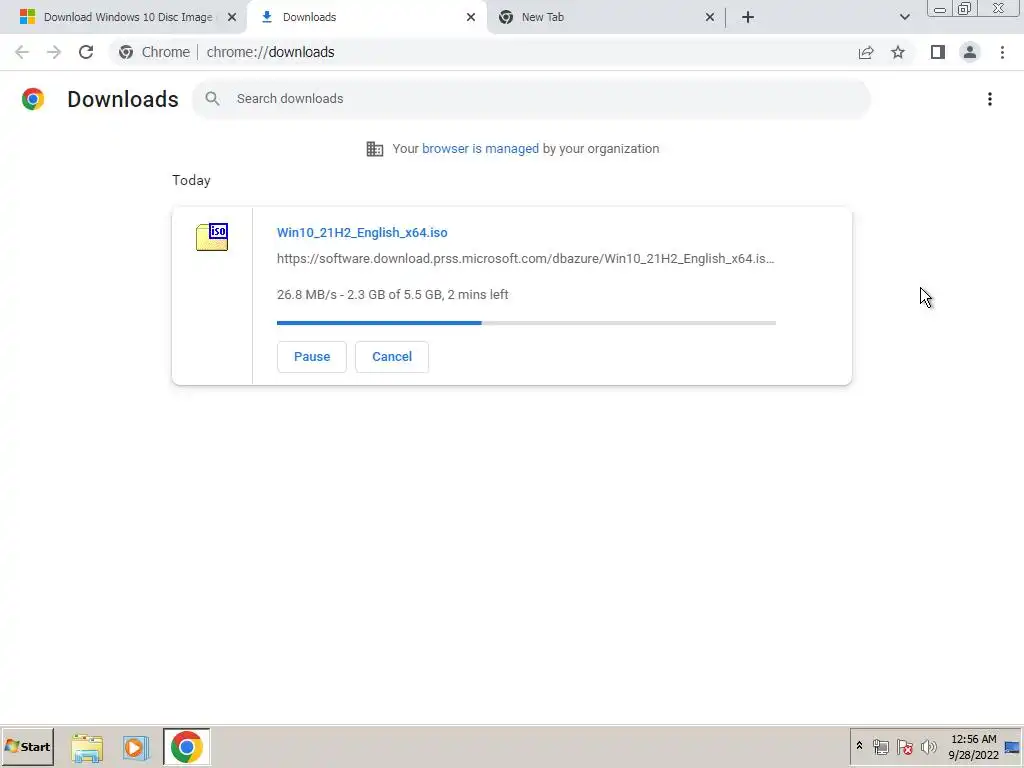Click the ISO file icon of the download
1024x768 pixels.
(x=212, y=236)
